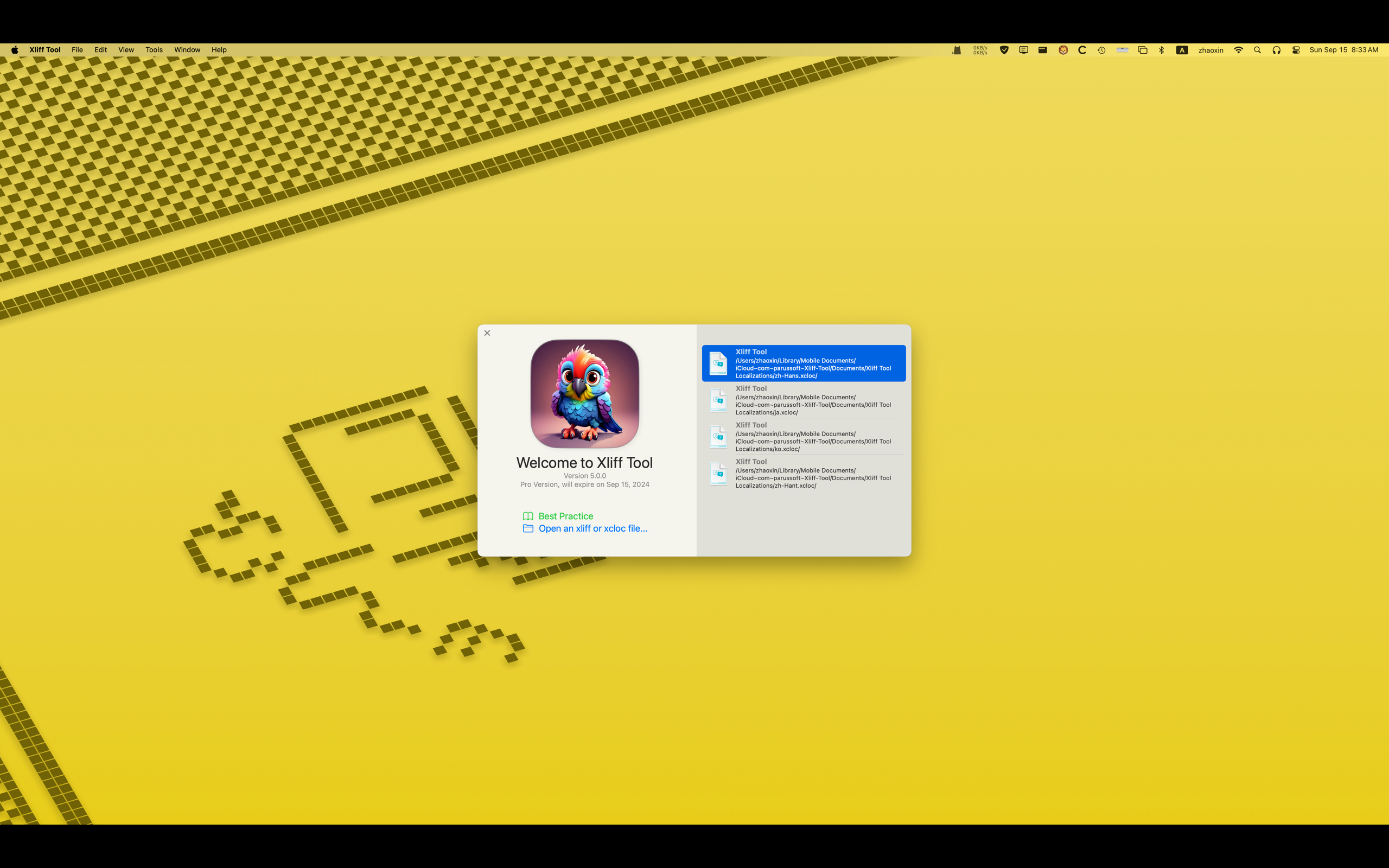This screenshot has width=1389, height=868.
Task: Click the headphones menu bar icon
Action: click(1277, 50)
